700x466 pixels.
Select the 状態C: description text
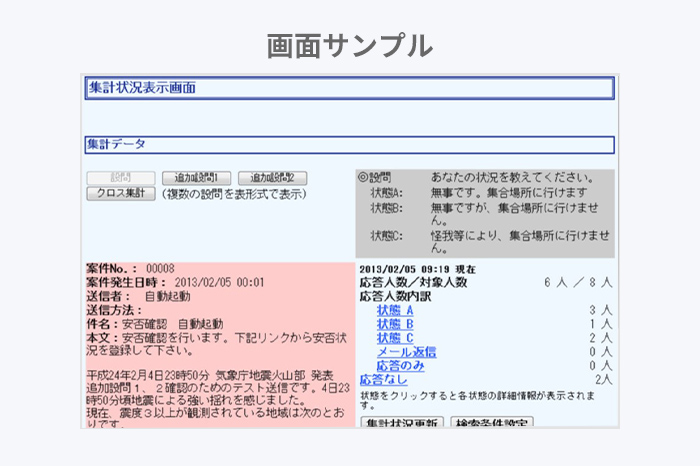(520, 241)
